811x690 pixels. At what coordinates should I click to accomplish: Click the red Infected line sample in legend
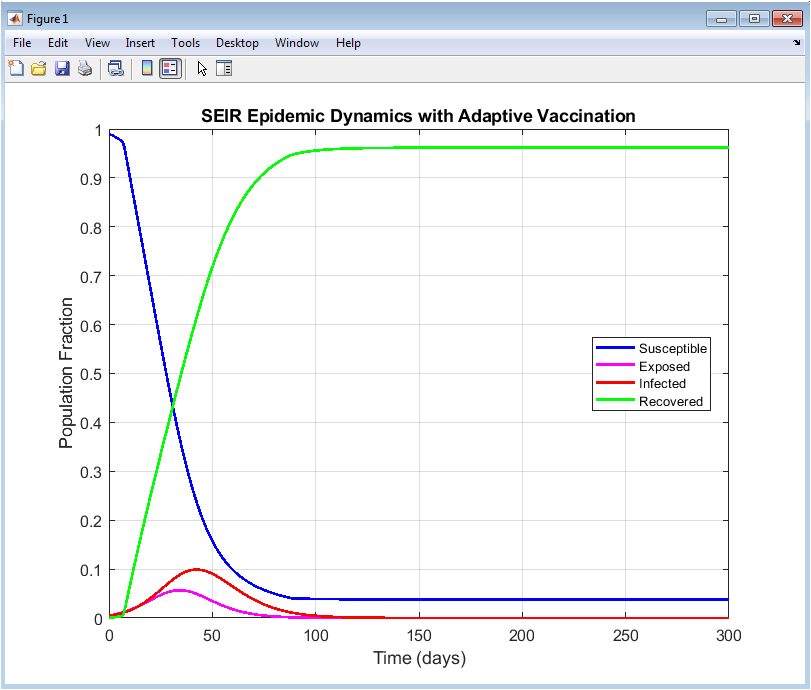pos(615,383)
